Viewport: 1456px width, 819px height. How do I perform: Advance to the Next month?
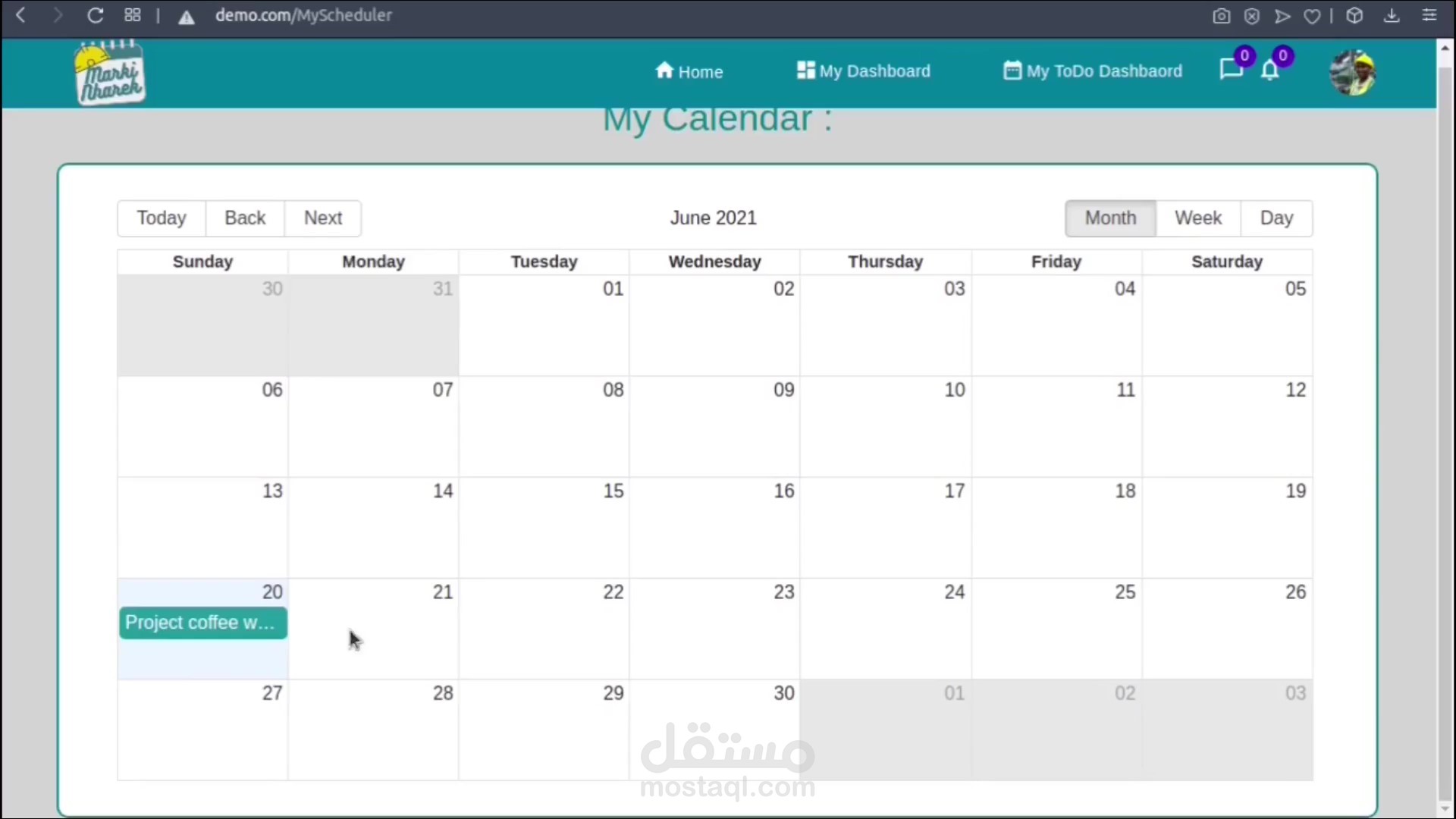pos(323,218)
